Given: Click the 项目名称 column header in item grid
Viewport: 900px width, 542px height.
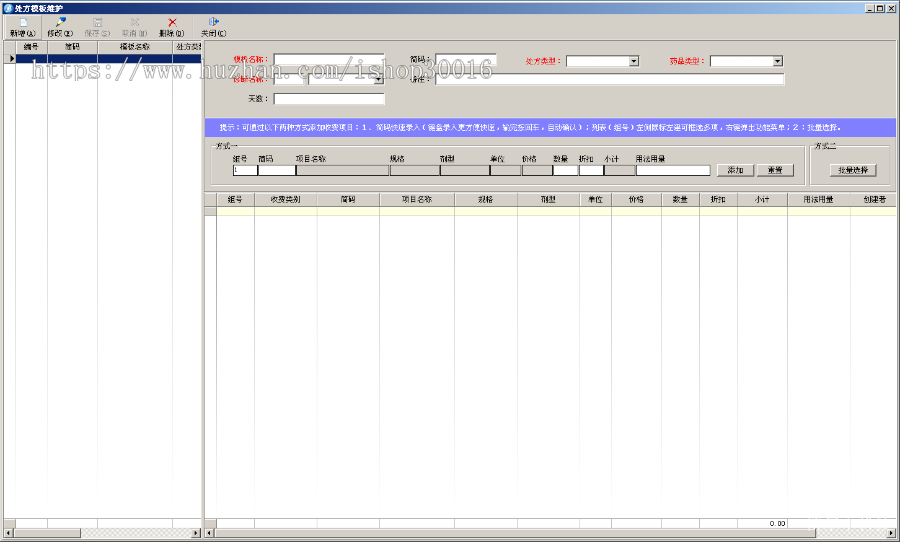Looking at the screenshot, I should coord(417,199).
